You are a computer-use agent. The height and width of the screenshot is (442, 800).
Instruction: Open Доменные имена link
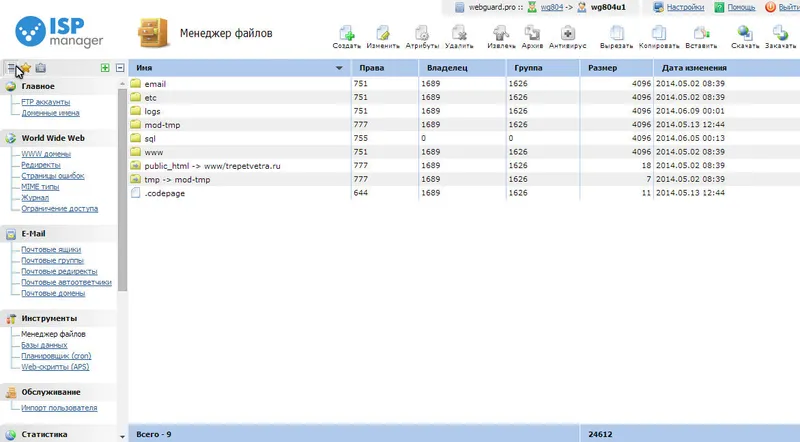[50, 113]
